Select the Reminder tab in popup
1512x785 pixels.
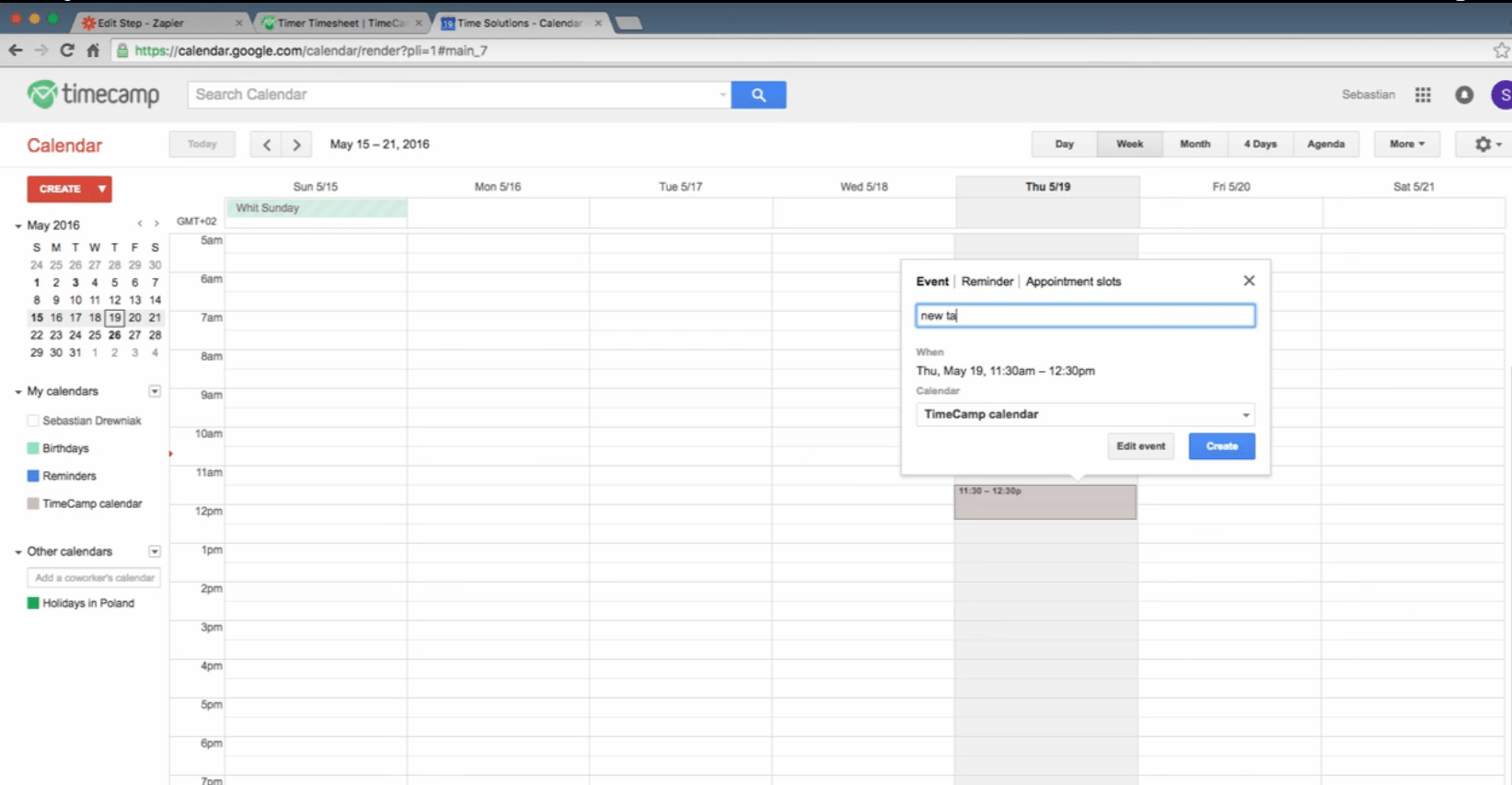(x=987, y=282)
